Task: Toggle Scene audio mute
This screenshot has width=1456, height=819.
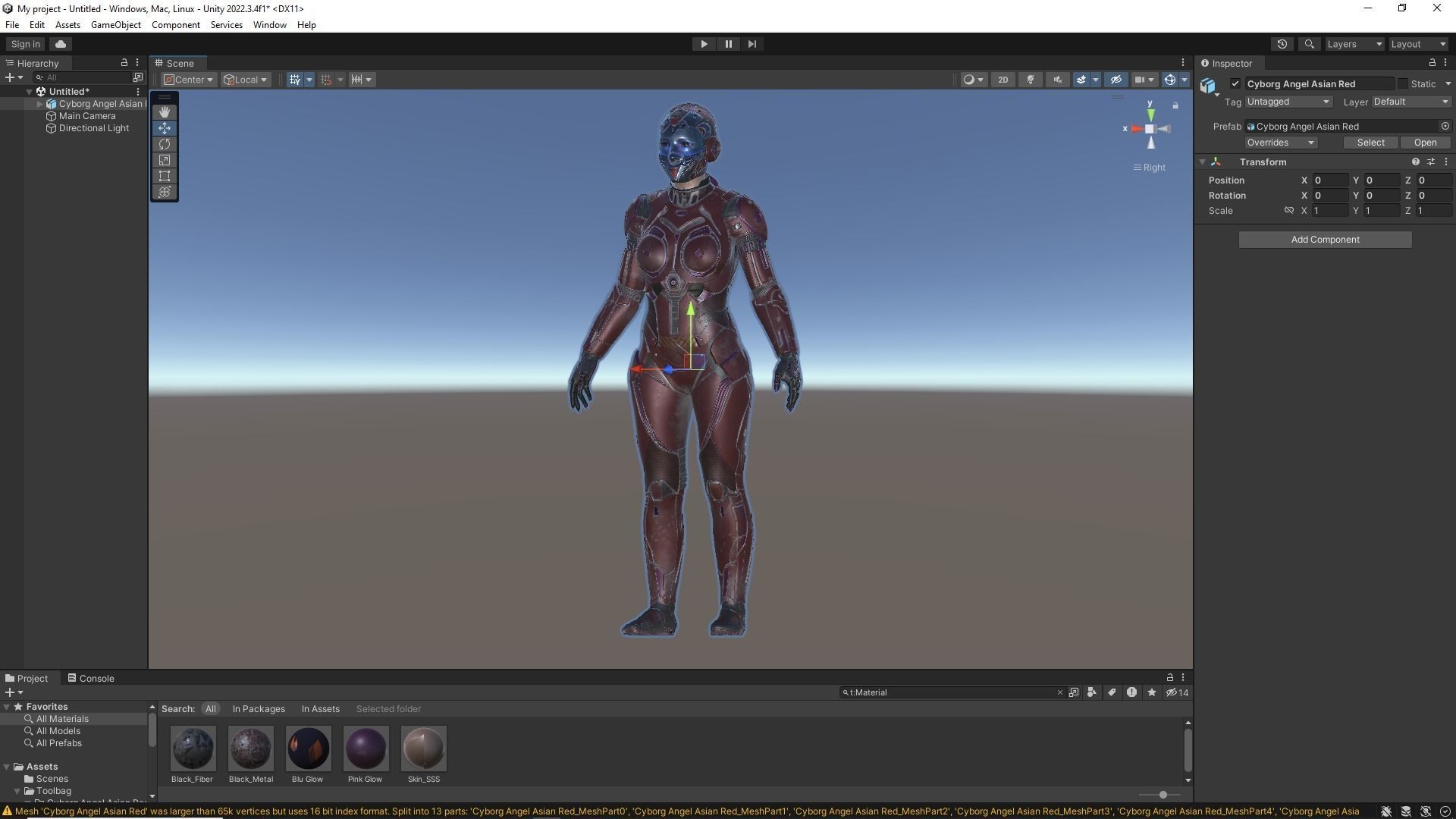Action: tap(1057, 80)
